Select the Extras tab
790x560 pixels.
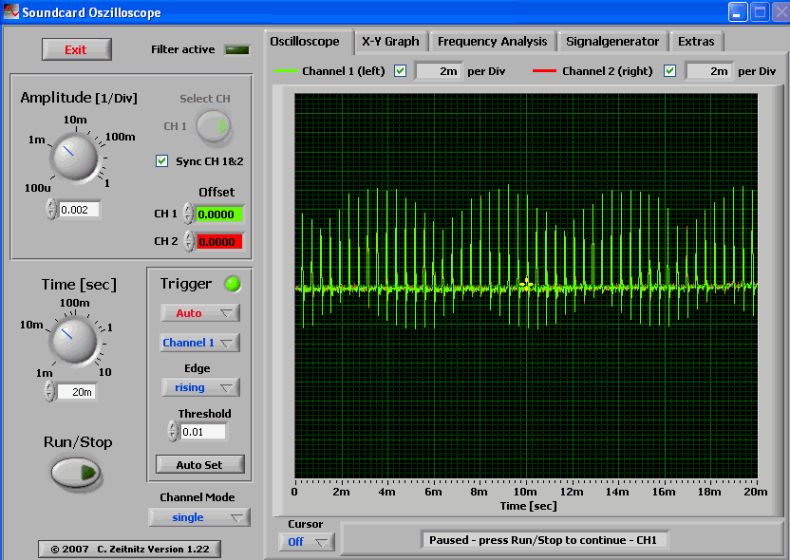click(x=696, y=41)
